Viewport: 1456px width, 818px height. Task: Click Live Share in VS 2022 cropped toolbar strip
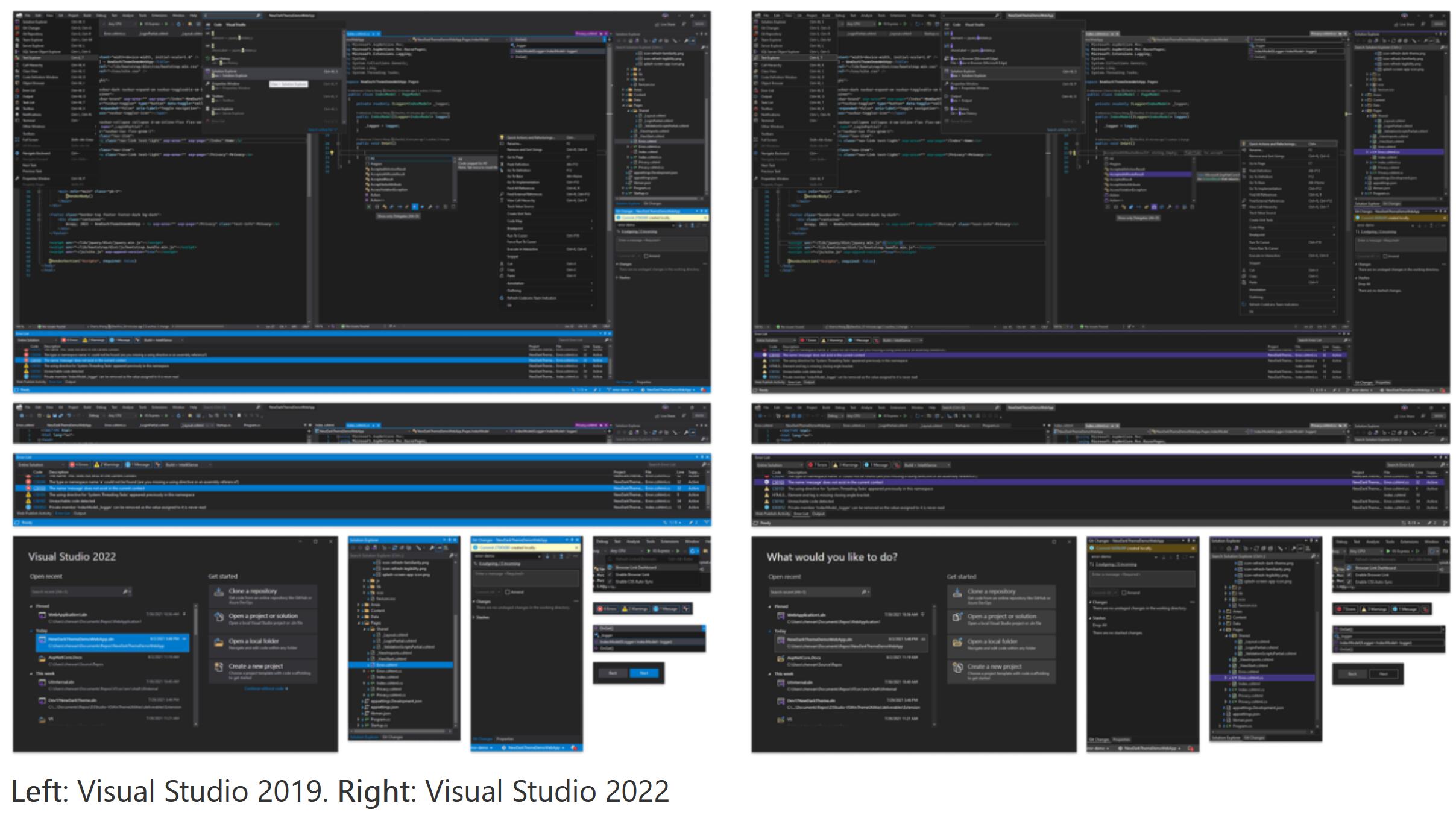1405,415
